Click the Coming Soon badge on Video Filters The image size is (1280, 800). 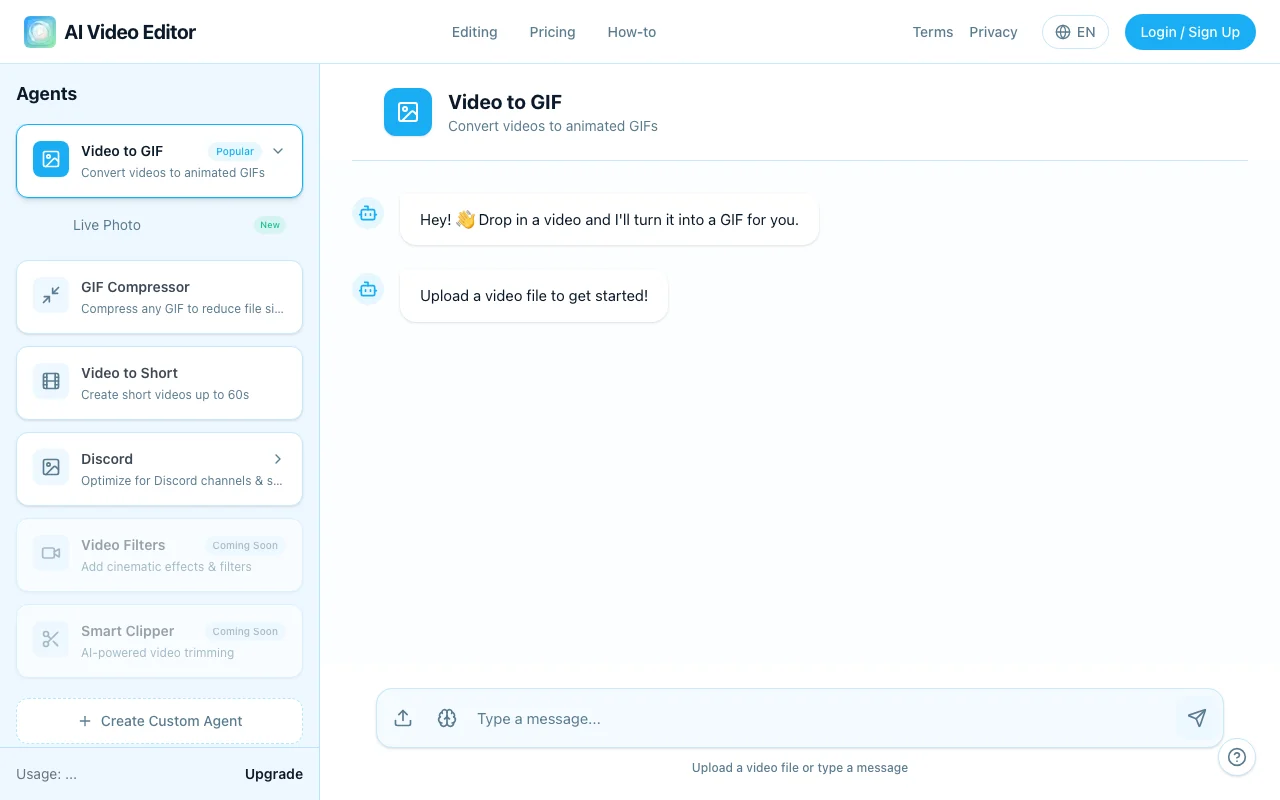tap(245, 545)
